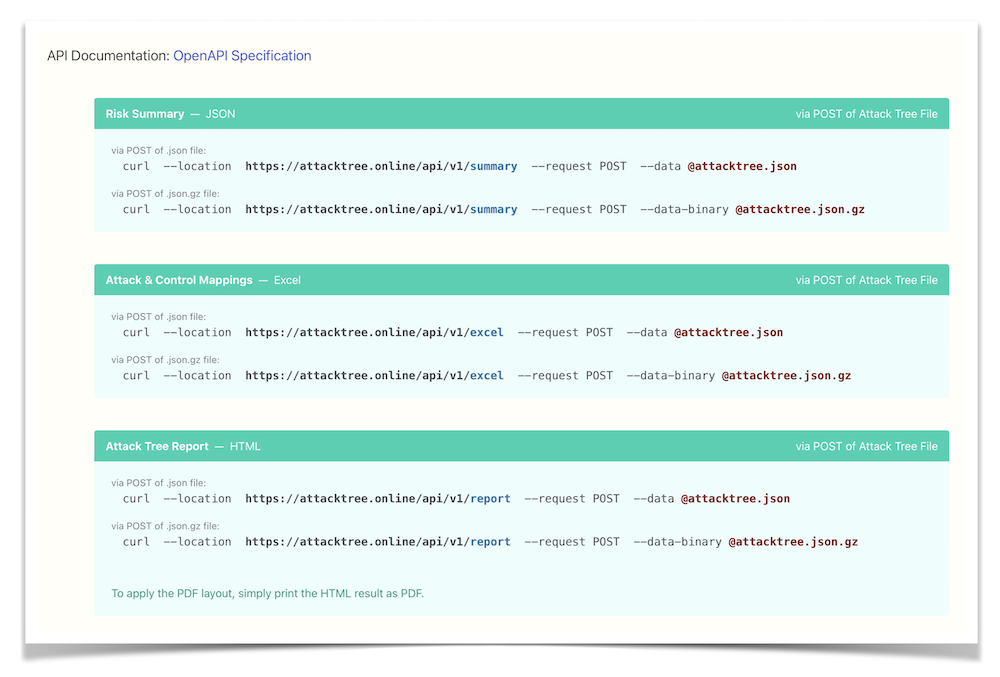Click the 'HTML' format label in the report header

point(245,446)
